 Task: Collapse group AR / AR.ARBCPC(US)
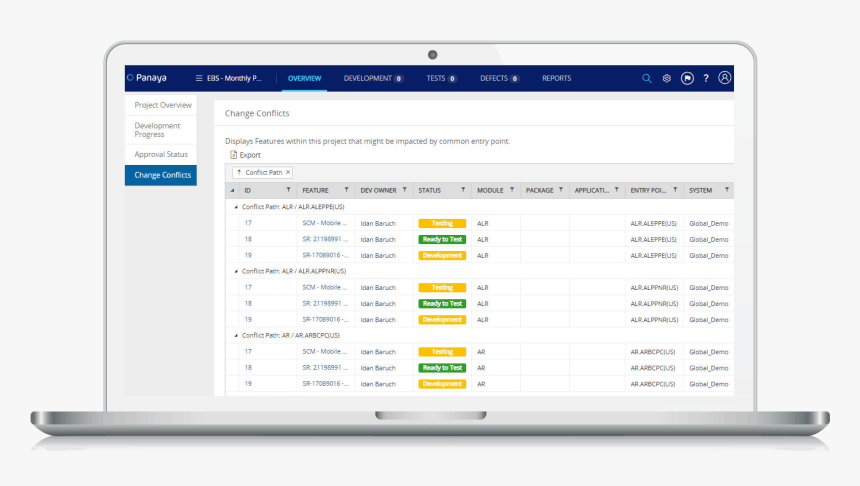click(236, 335)
